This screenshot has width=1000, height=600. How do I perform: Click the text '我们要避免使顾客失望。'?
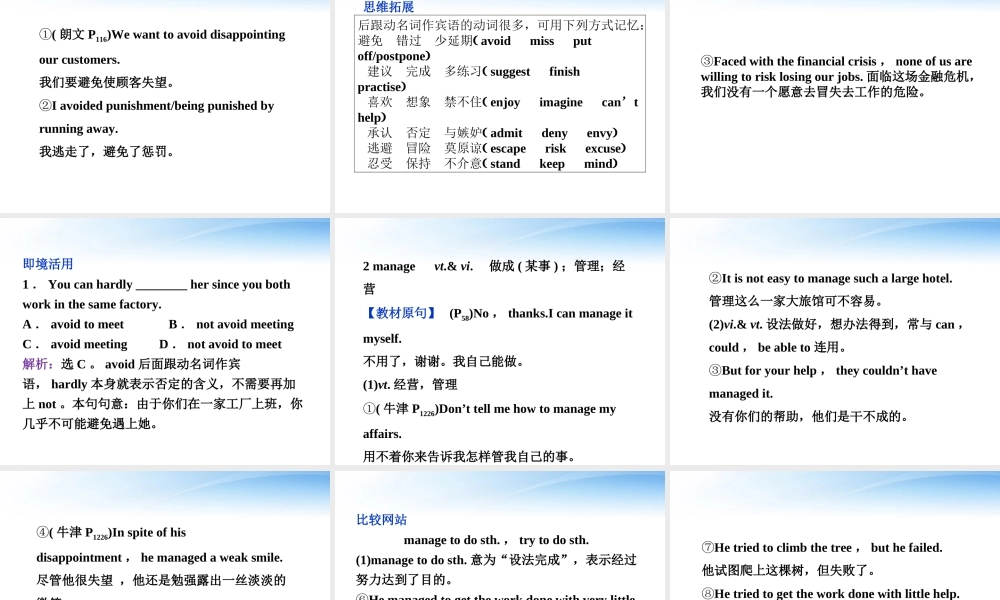coord(107,82)
